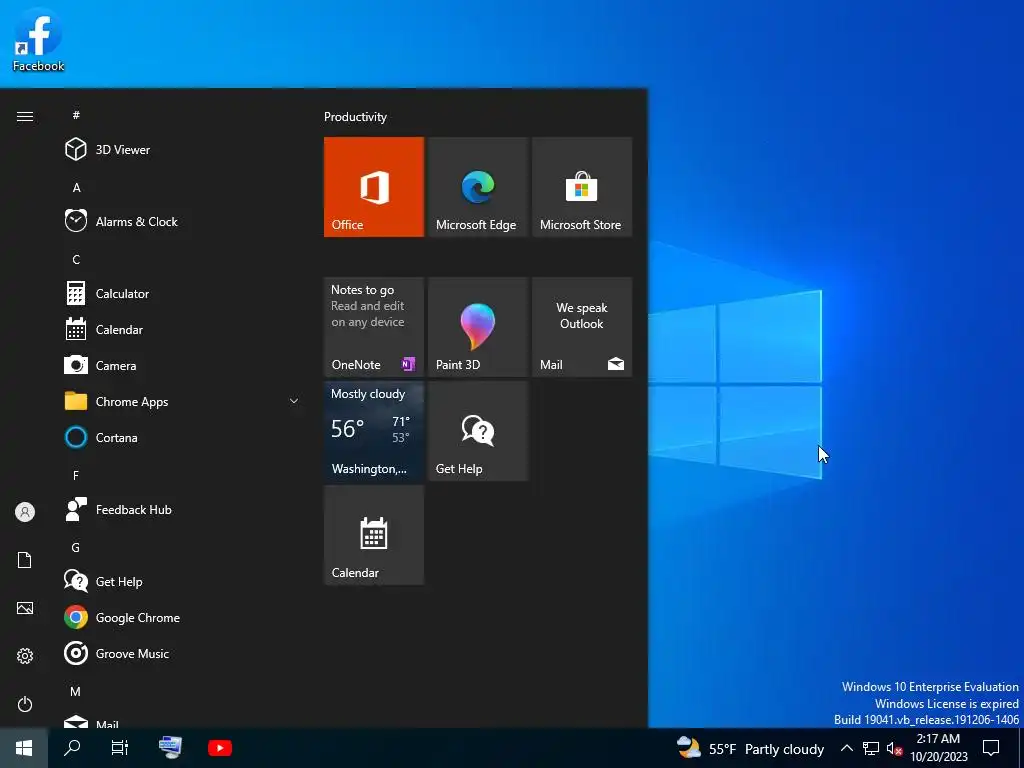This screenshot has width=1024, height=768.
Task: Open Task View on the taskbar
Action: [x=120, y=748]
